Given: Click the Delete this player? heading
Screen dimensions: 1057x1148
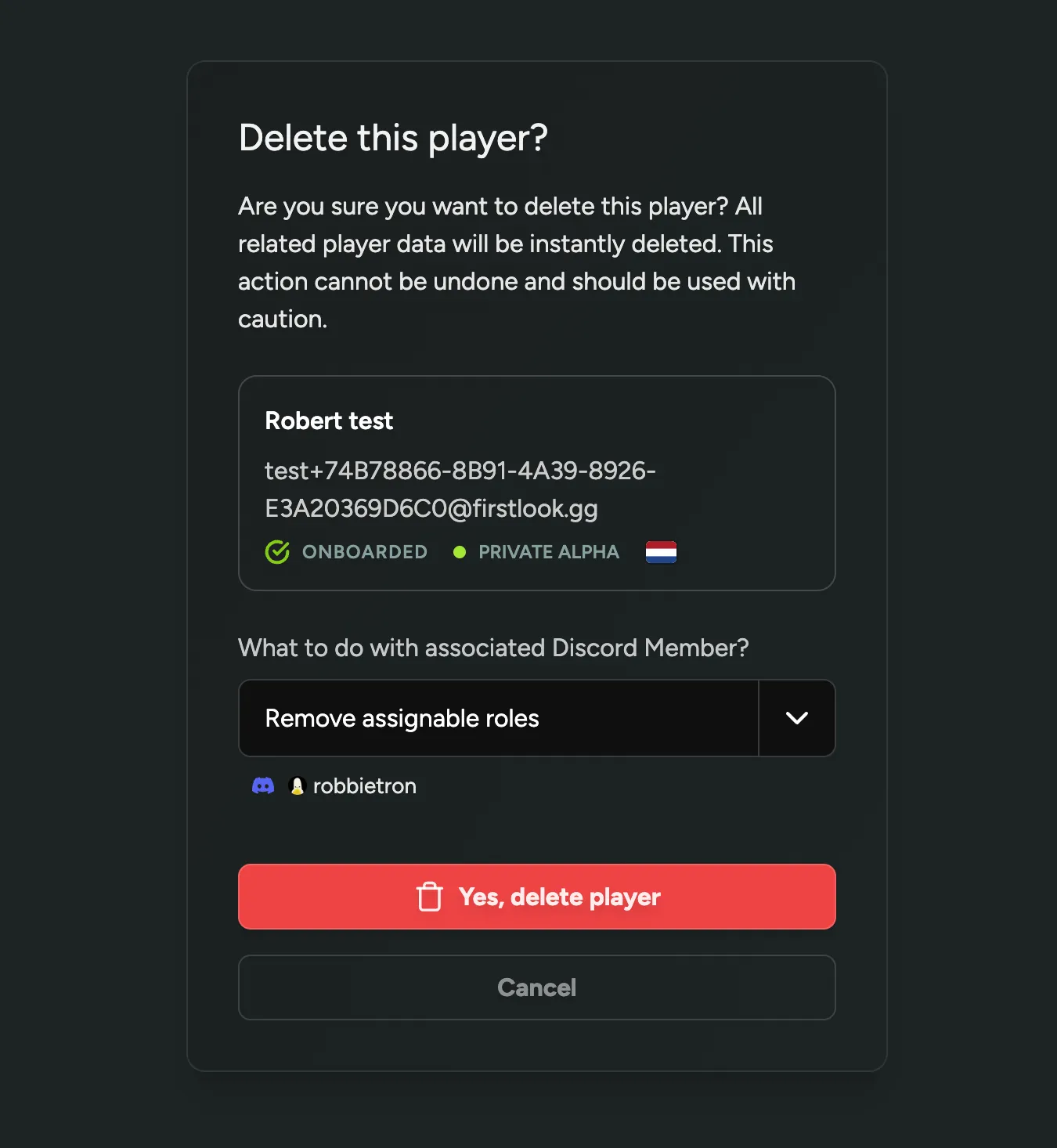Looking at the screenshot, I should point(393,137).
